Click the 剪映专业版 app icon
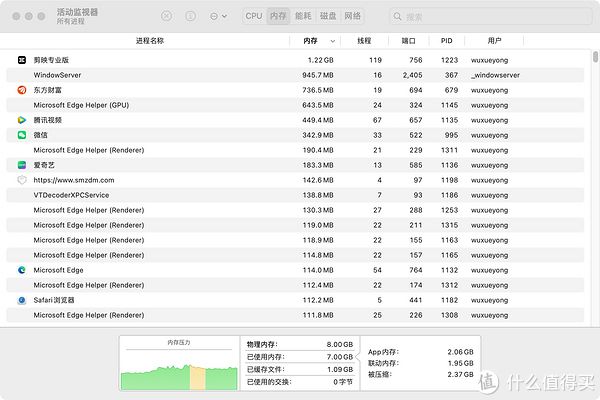600x400 pixels. point(22,60)
